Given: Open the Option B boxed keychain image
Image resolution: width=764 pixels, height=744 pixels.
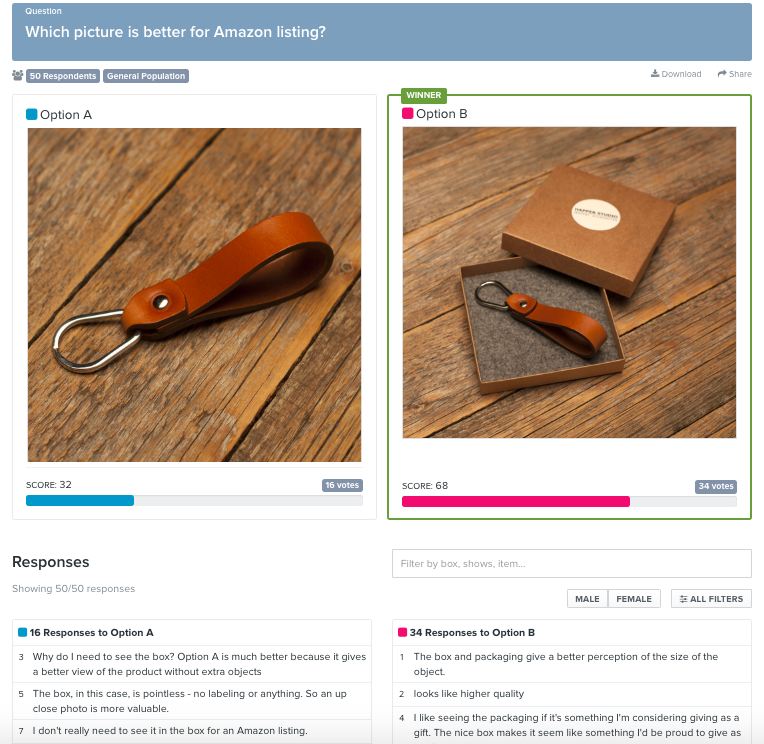Looking at the screenshot, I should coord(569,283).
